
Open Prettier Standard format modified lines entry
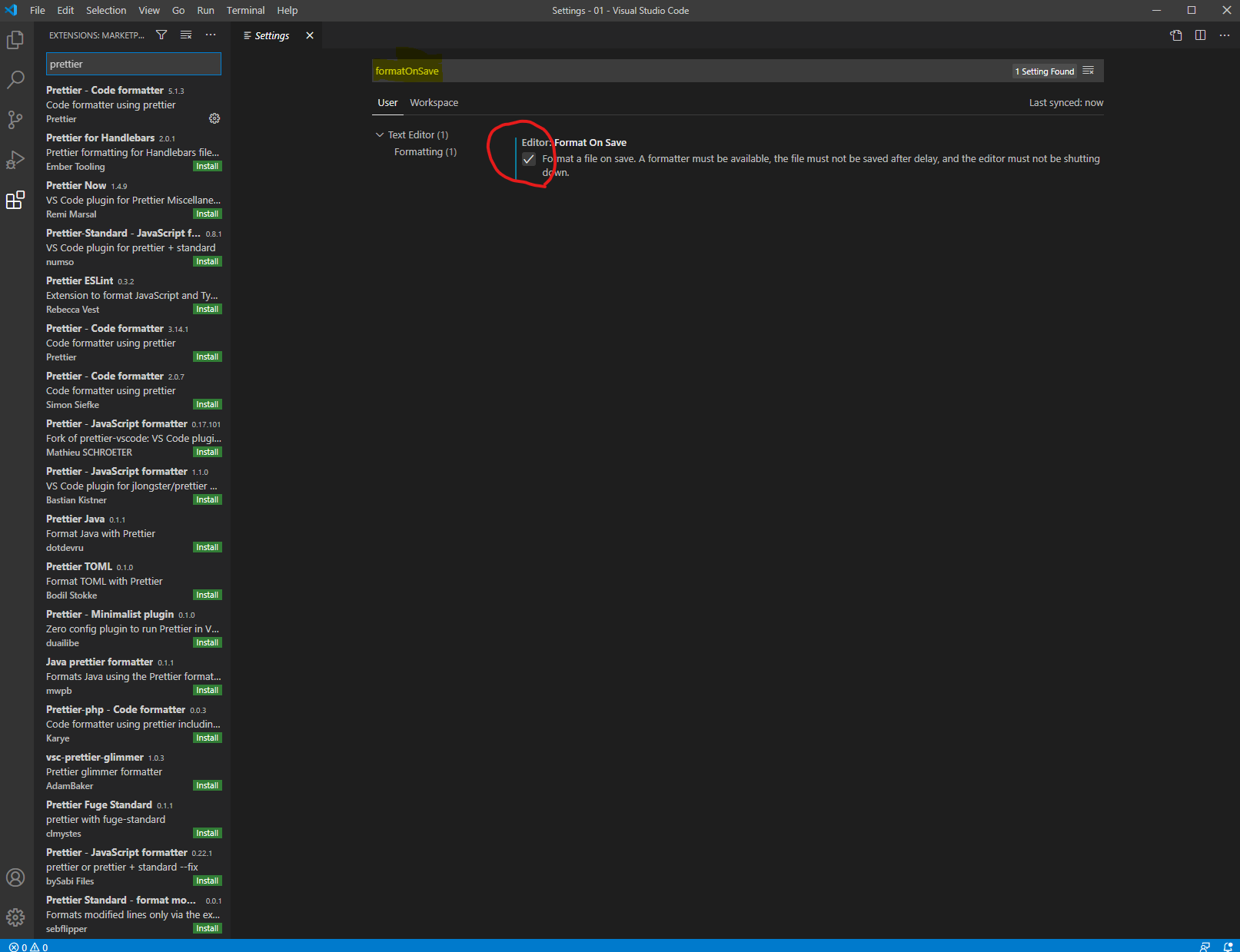[x=132, y=914]
